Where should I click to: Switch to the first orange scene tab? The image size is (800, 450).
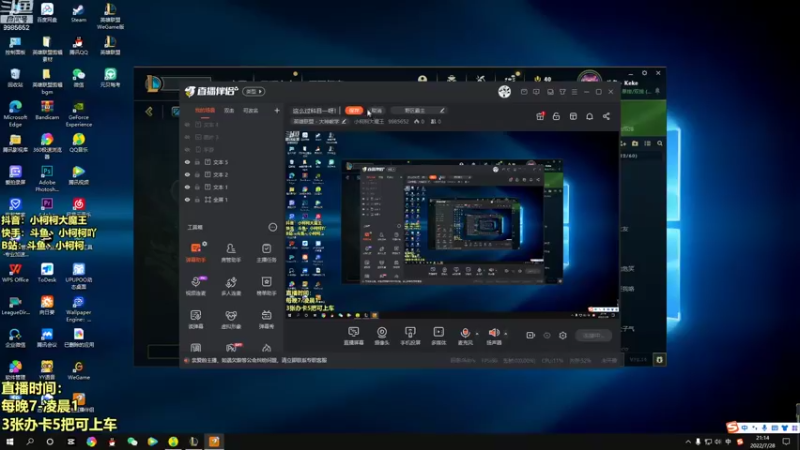205,110
